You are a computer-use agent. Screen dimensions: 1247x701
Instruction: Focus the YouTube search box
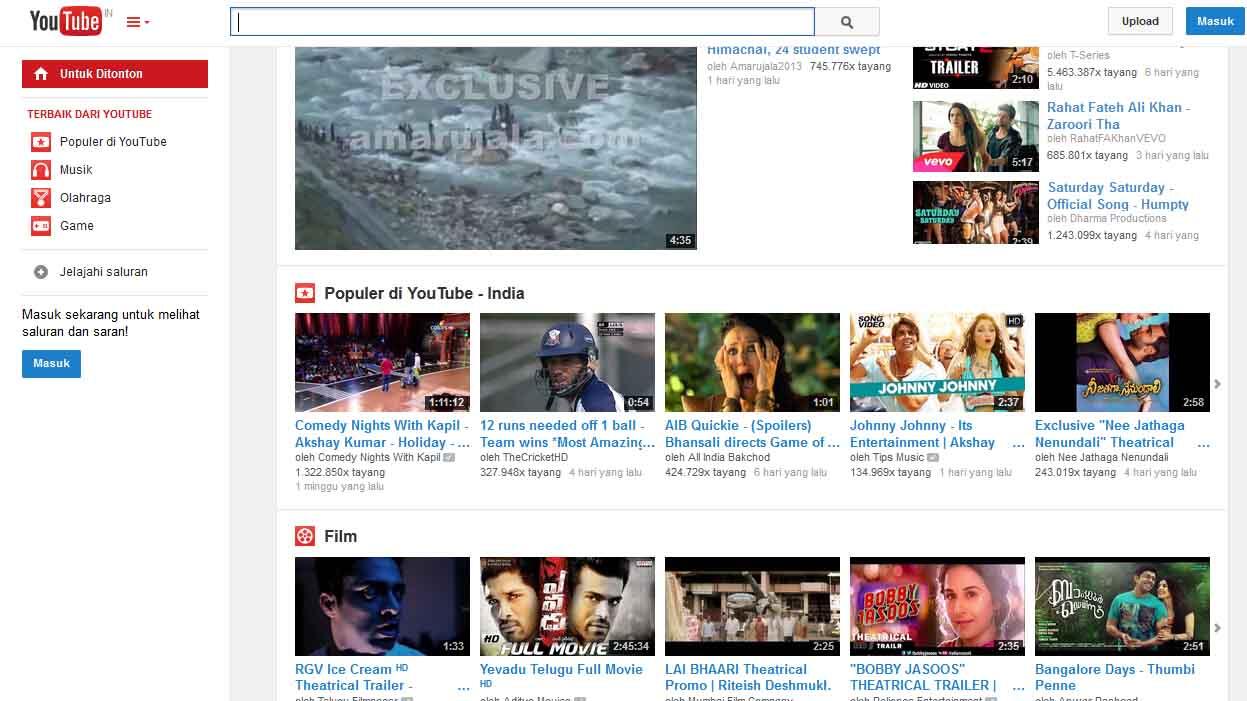click(x=522, y=22)
